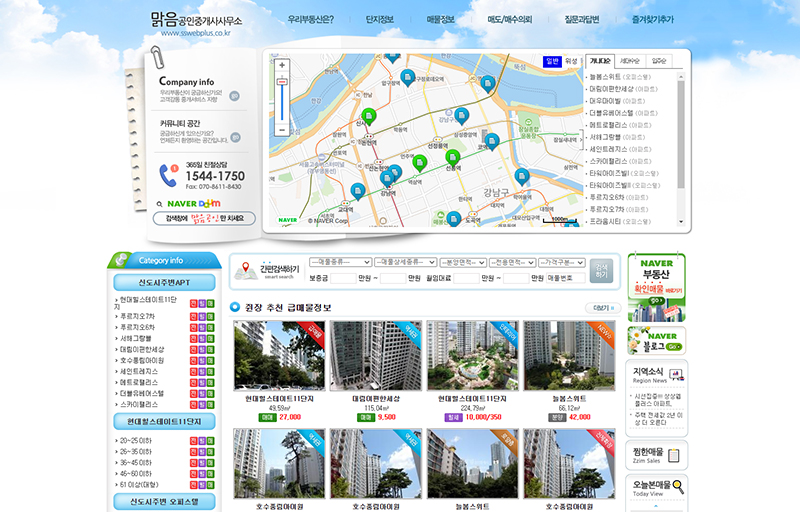Open the NAVER 부동산 확인매물 banner
Image resolution: width=800 pixels, height=512 pixels.
657,287
